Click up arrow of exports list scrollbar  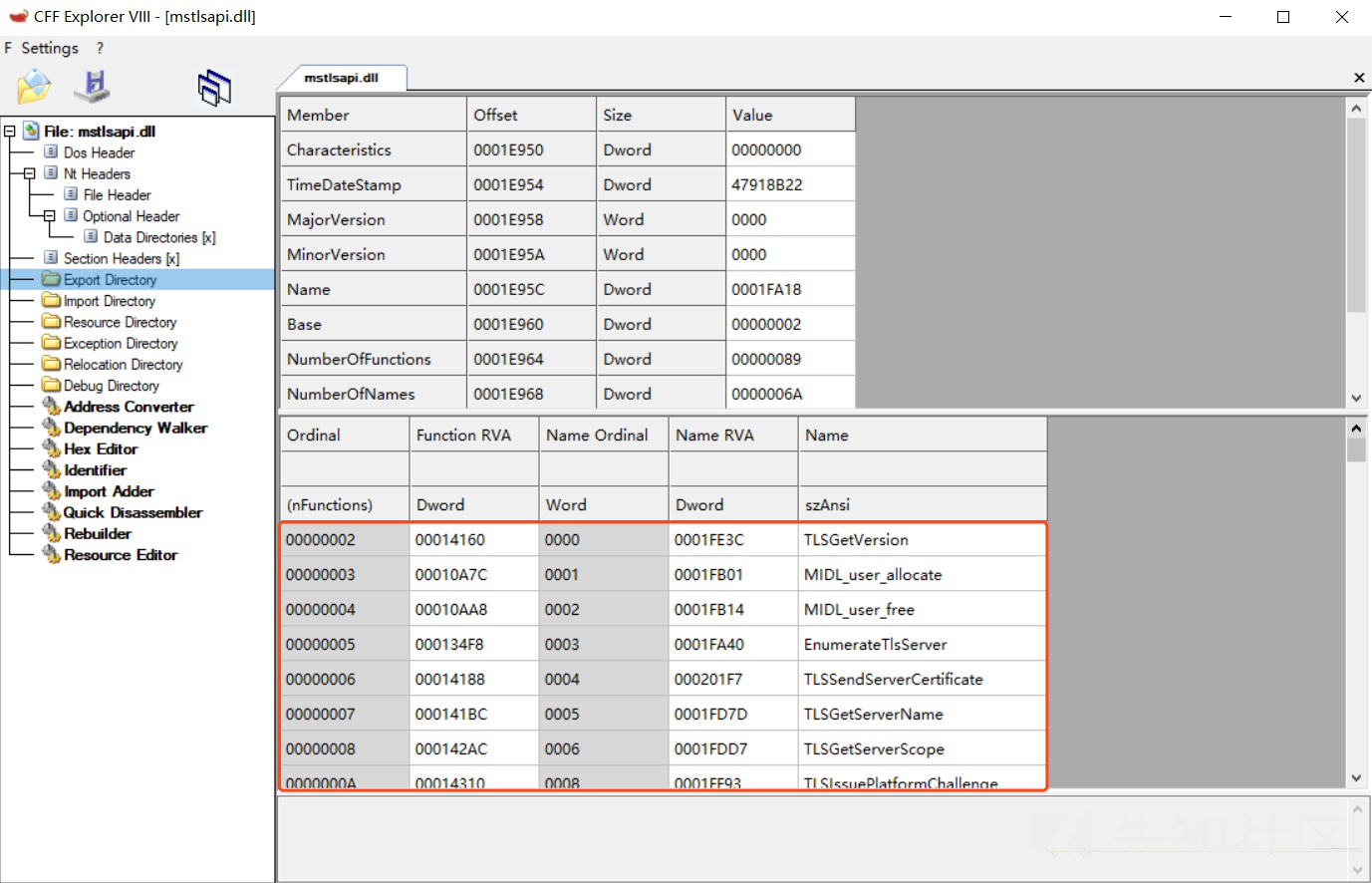1356,428
